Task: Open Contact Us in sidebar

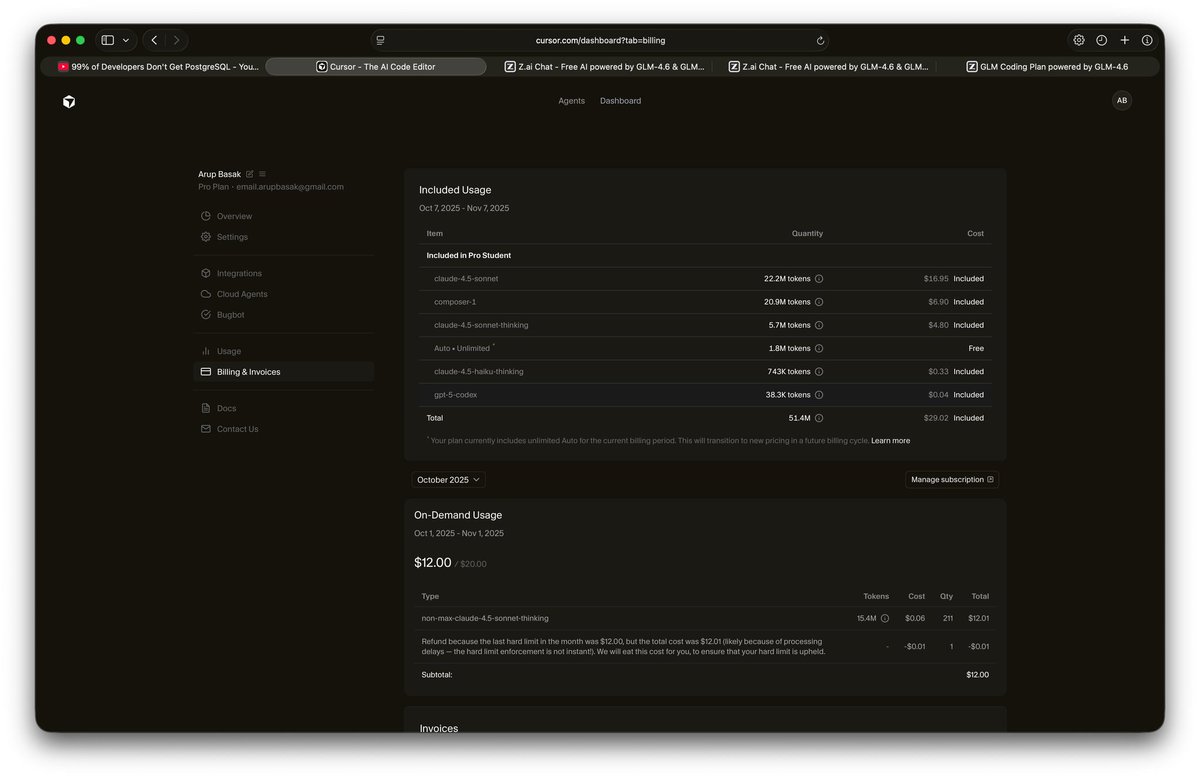Action: tap(284, 429)
